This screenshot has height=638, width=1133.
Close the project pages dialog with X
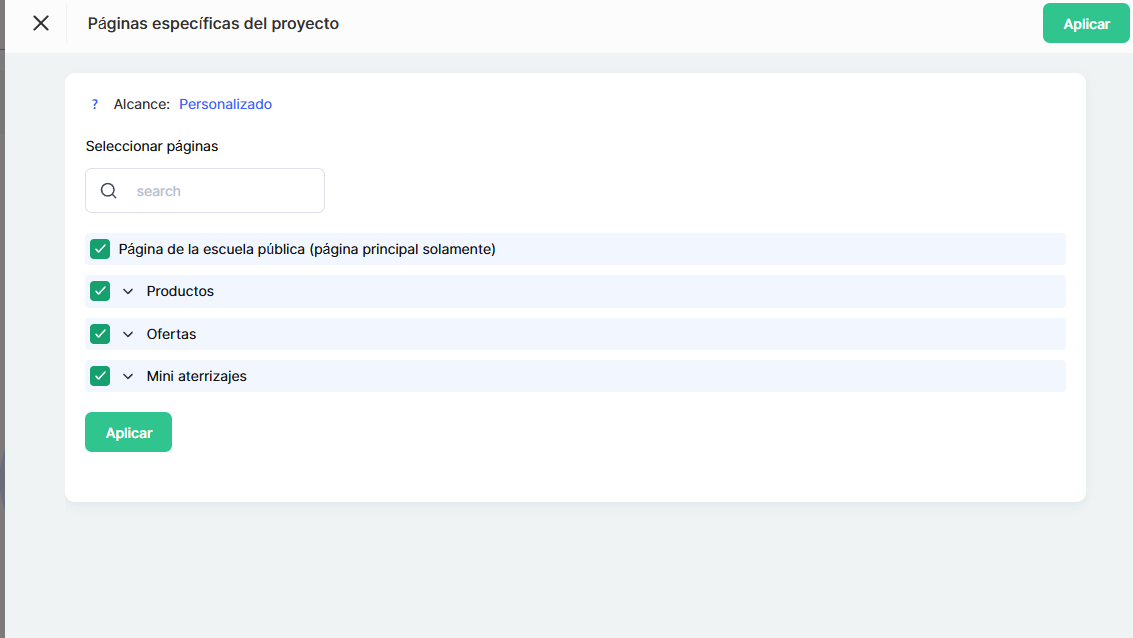pos(41,23)
